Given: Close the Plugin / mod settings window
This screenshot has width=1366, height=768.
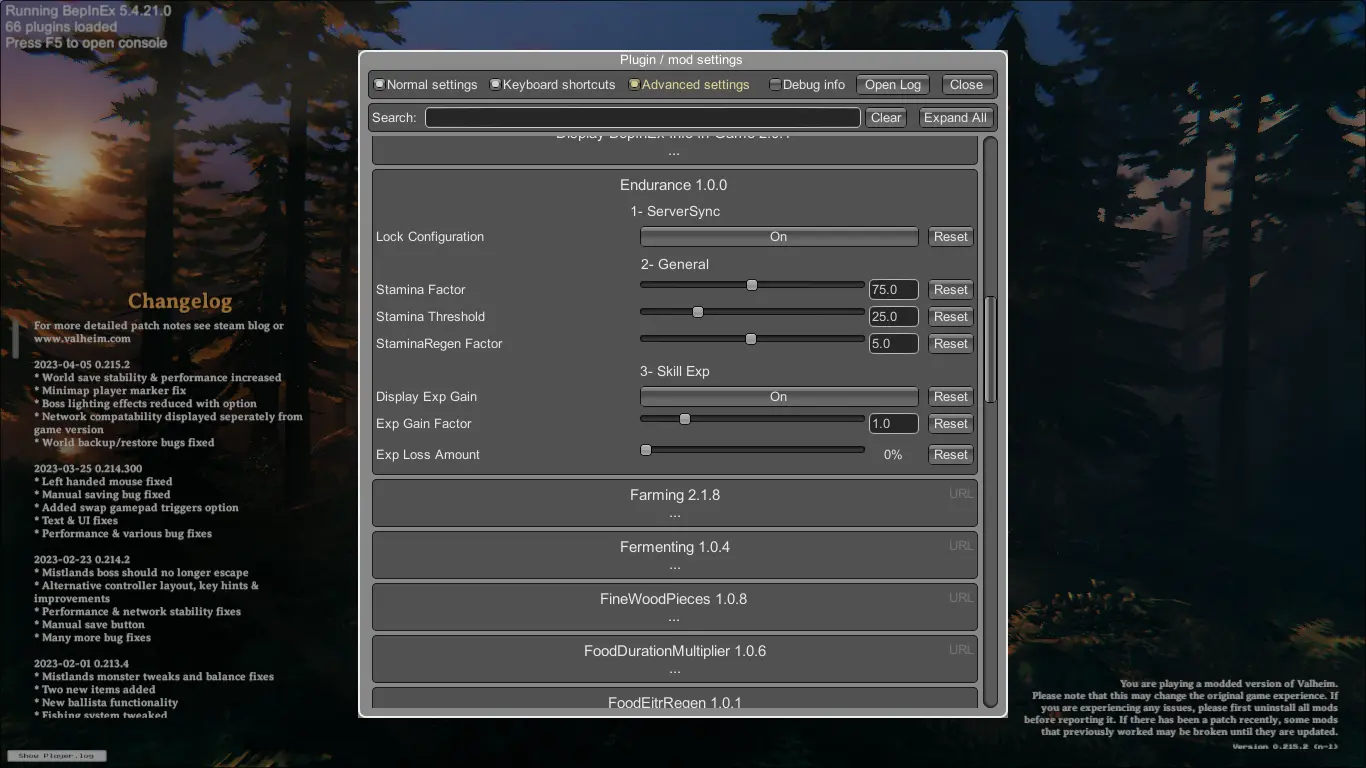Looking at the screenshot, I should pos(966,85).
